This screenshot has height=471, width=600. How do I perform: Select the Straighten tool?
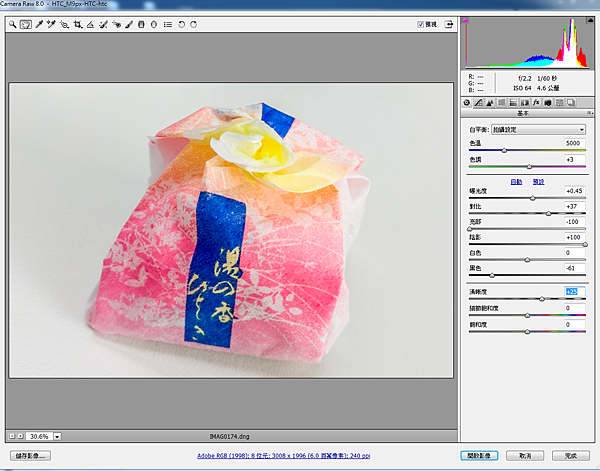[x=90, y=24]
